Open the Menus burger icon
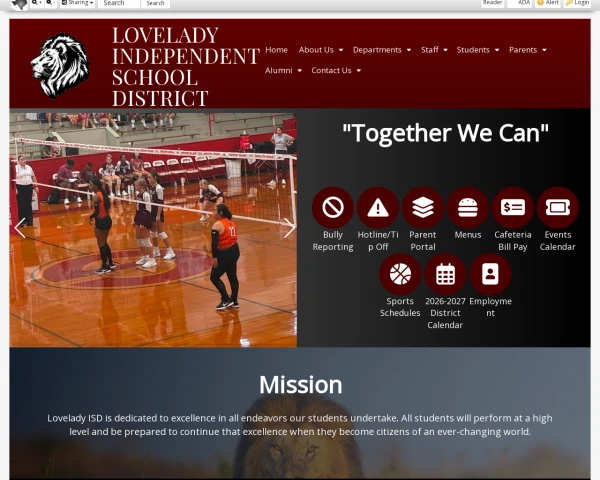This screenshot has width=600, height=480. coord(468,207)
